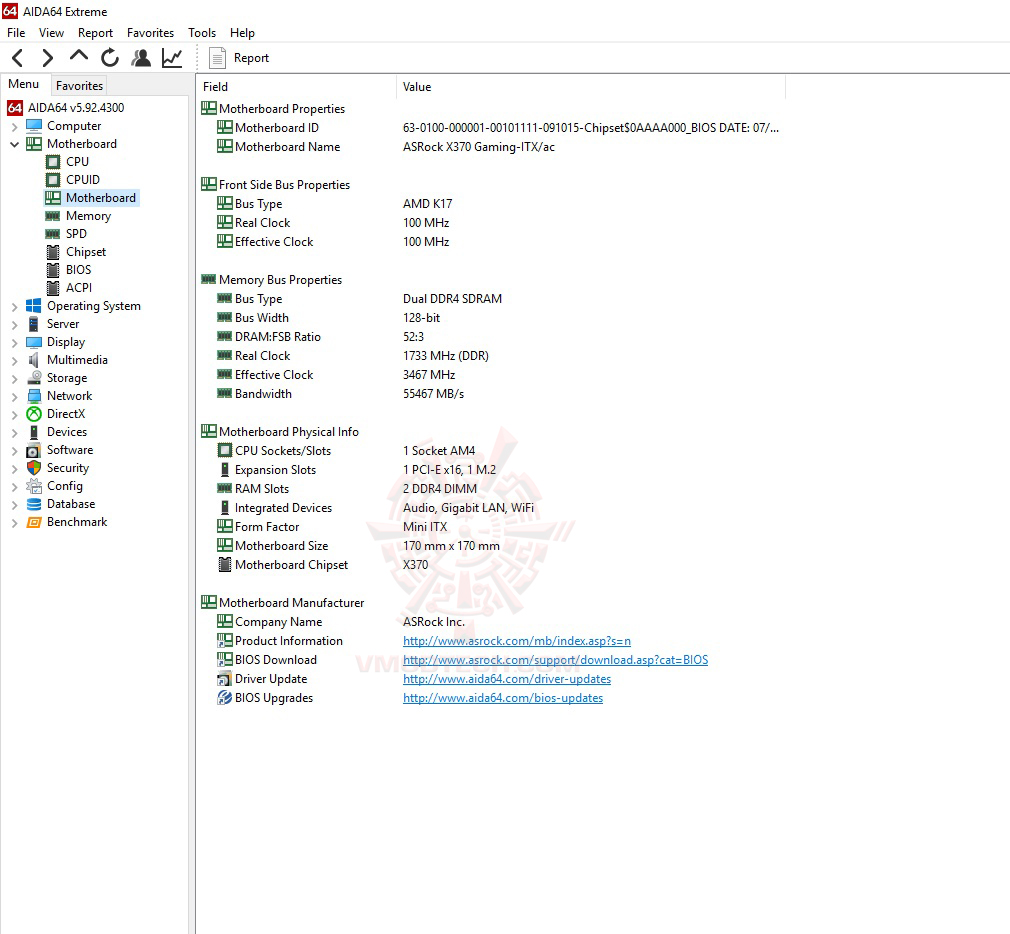Screen dimensions: 1010x934
Task: Click the Report button label
Action: [251, 58]
